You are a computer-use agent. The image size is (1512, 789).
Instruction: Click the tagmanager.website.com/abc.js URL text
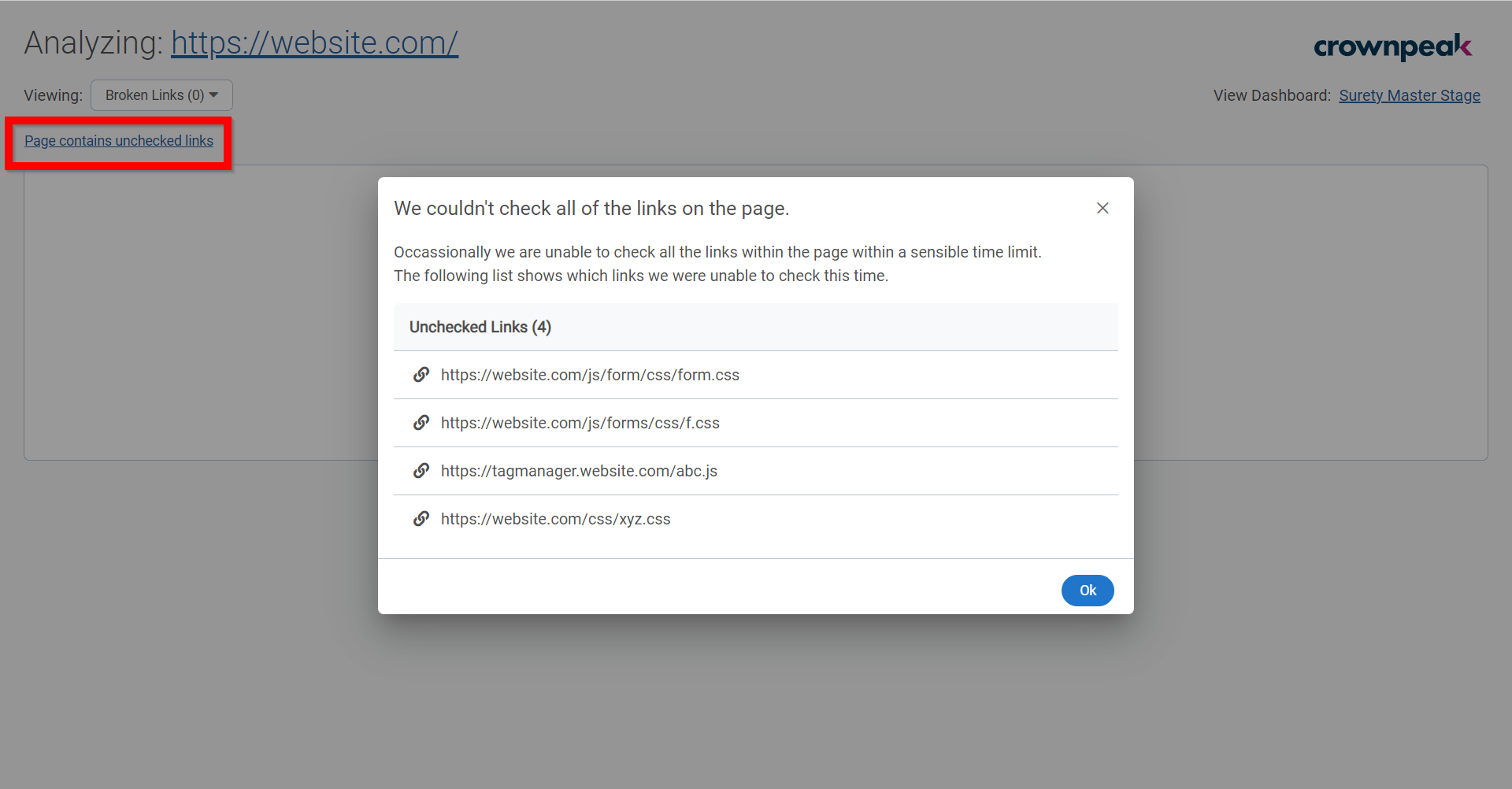pyautogui.click(x=579, y=470)
